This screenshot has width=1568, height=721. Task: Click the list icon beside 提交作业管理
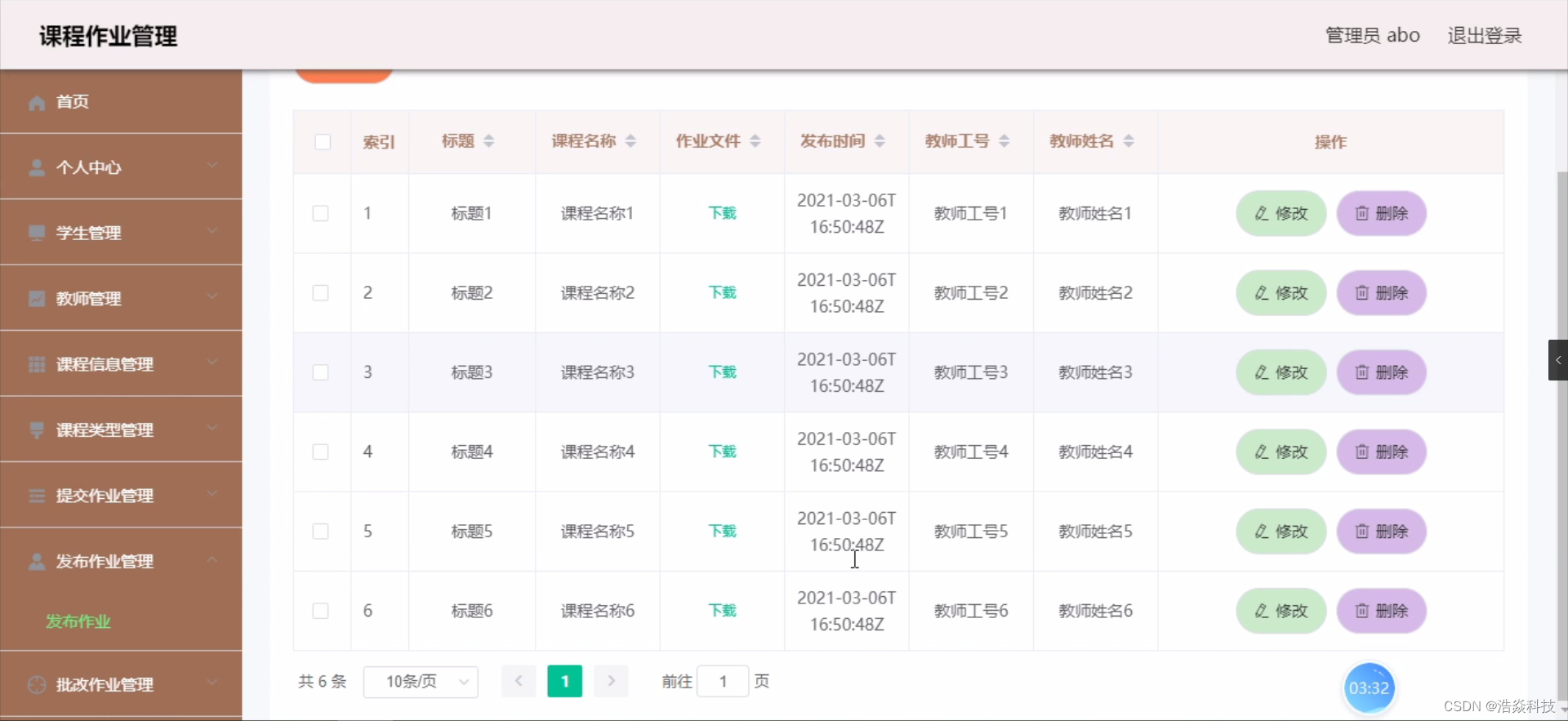tap(37, 496)
